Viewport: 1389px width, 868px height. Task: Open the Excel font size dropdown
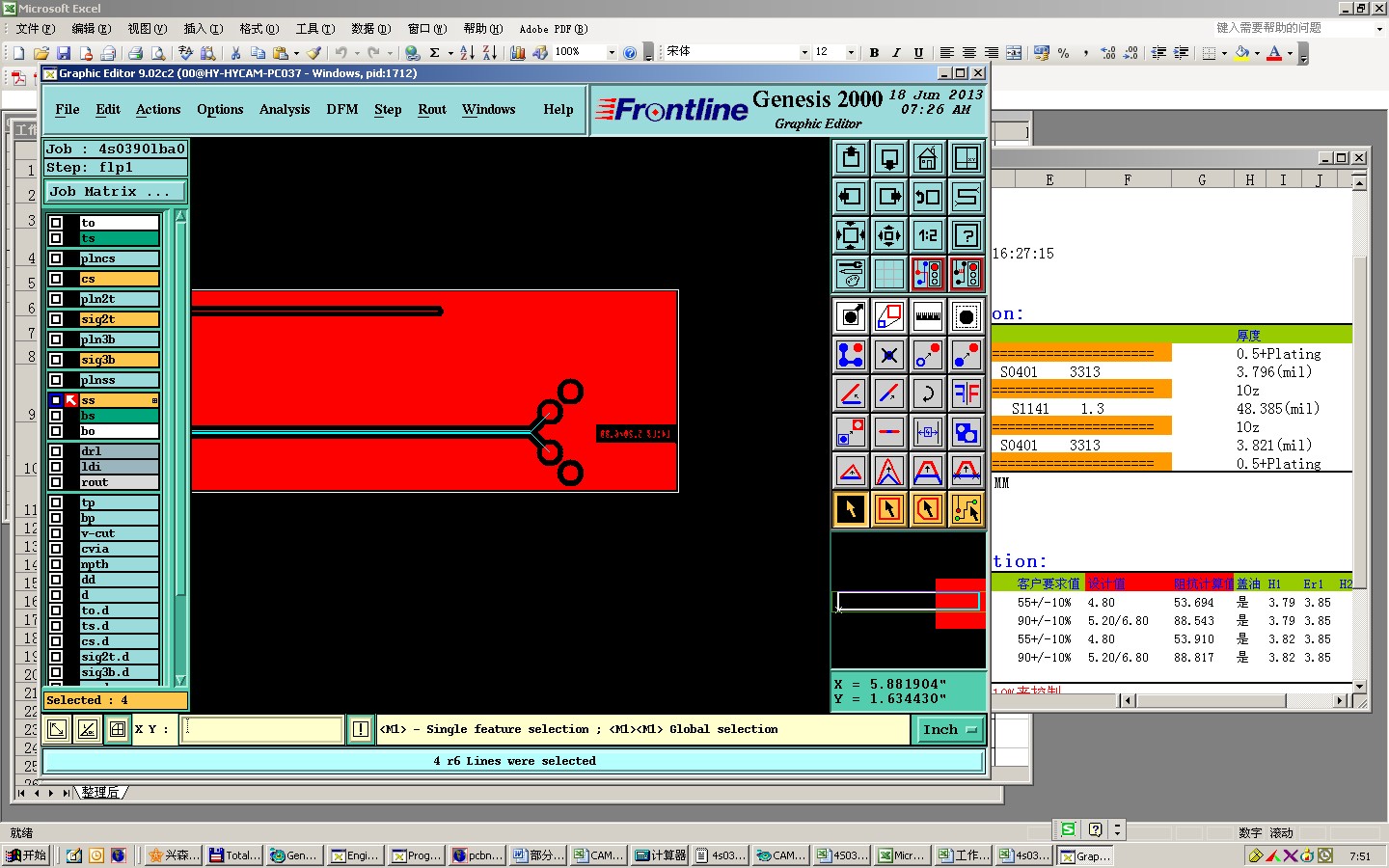(x=851, y=52)
